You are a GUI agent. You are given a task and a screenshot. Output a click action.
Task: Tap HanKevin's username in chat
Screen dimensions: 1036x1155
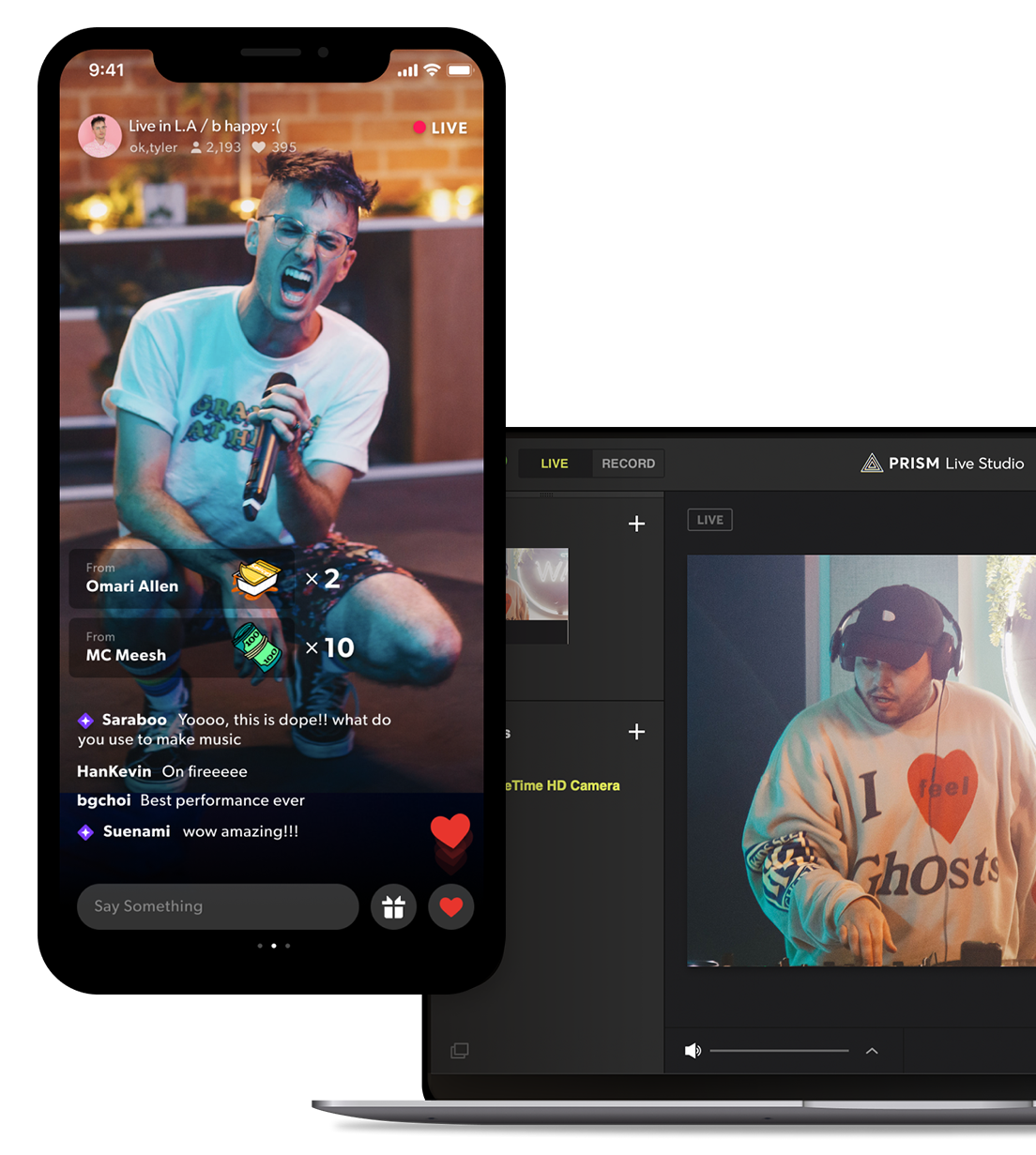[x=114, y=771]
